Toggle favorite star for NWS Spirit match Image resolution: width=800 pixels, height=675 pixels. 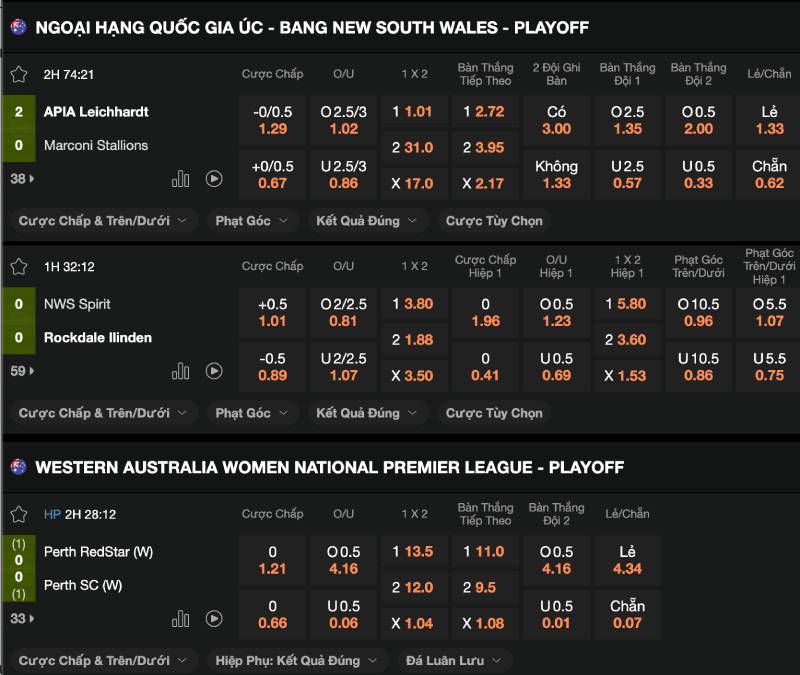pyautogui.click(x=18, y=267)
